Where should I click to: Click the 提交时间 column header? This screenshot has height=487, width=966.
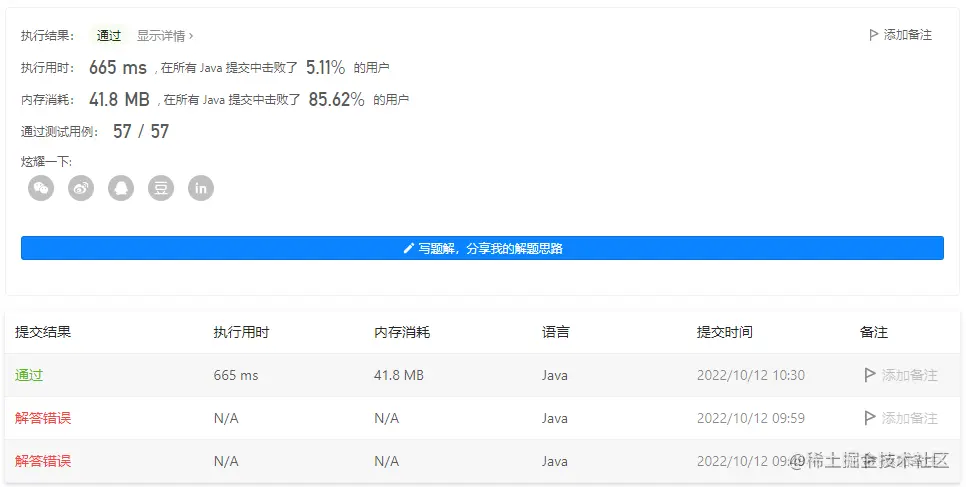pyautogui.click(x=724, y=332)
